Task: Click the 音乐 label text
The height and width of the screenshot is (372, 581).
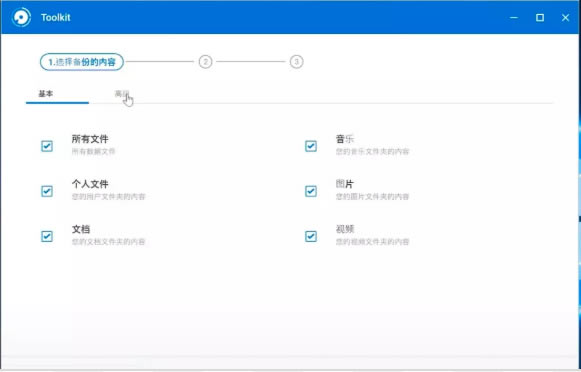Action: [x=345, y=139]
